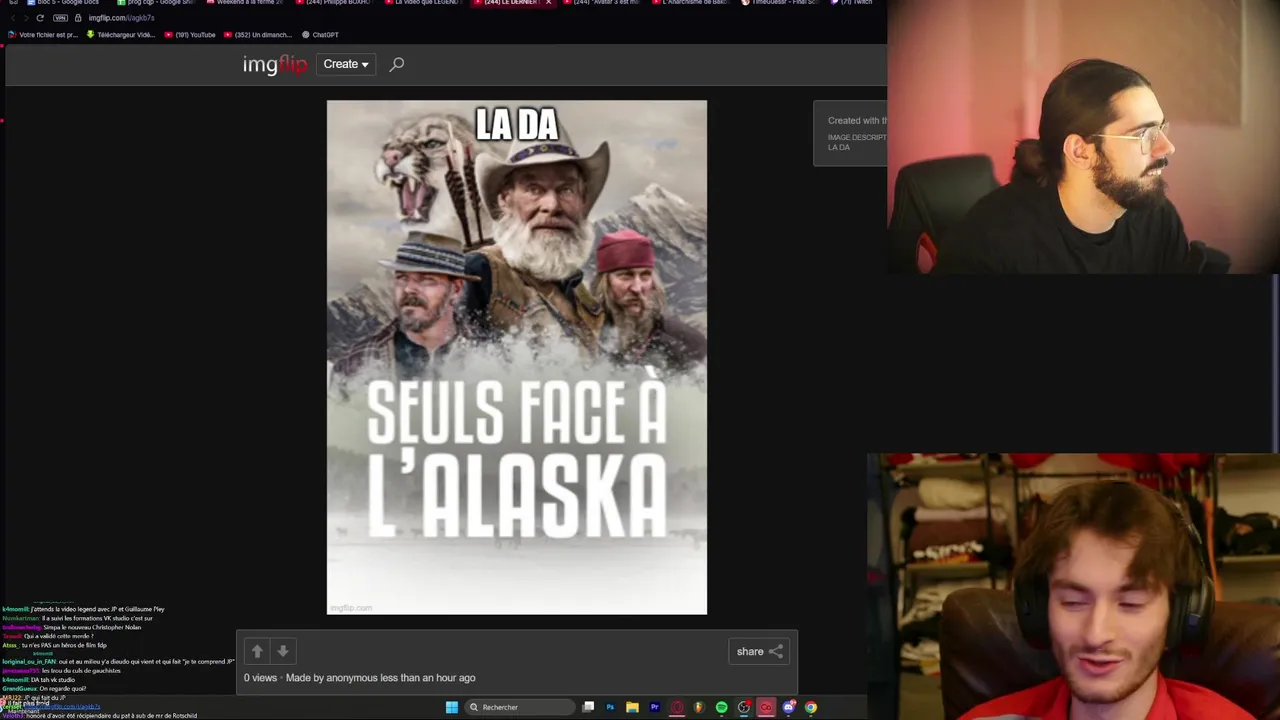Open File Explorer from taskbar
The width and height of the screenshot is (1280, 720).
point(632,707)
